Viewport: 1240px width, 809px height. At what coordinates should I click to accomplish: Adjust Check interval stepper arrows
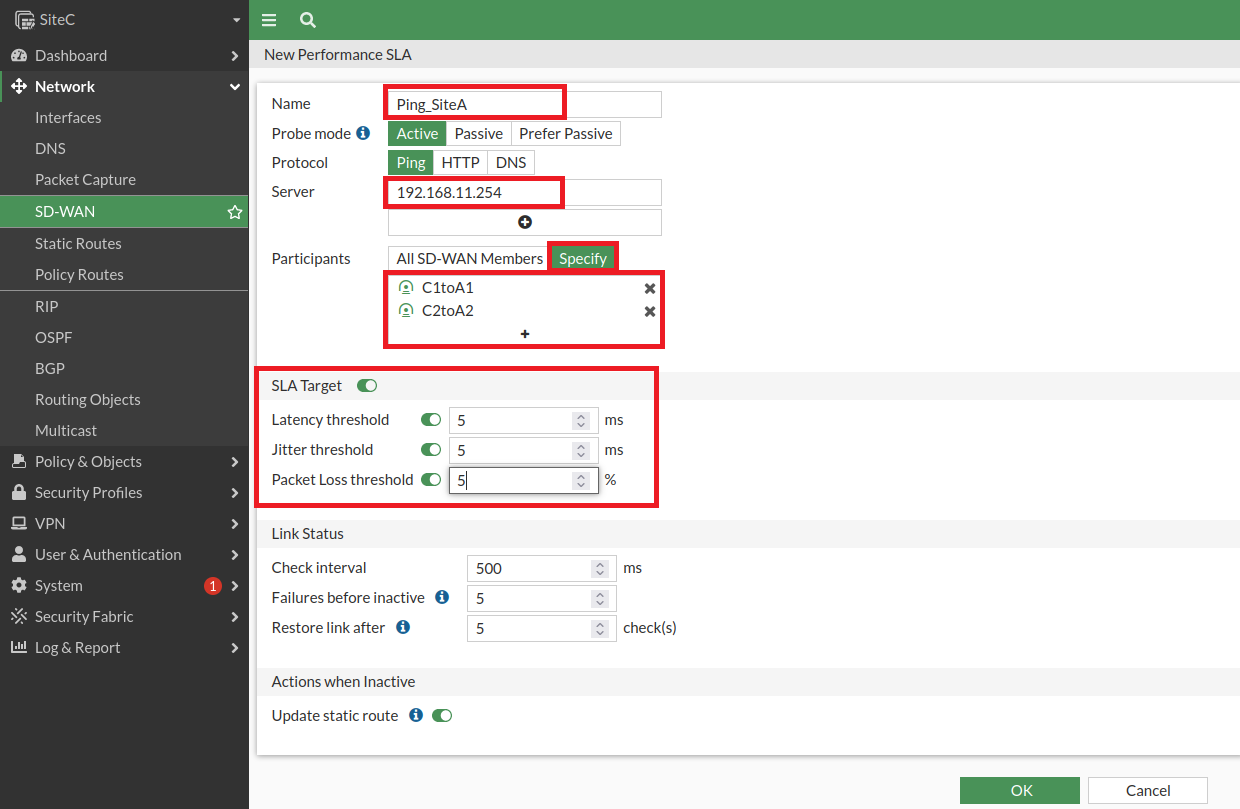[x=600, y=568]
